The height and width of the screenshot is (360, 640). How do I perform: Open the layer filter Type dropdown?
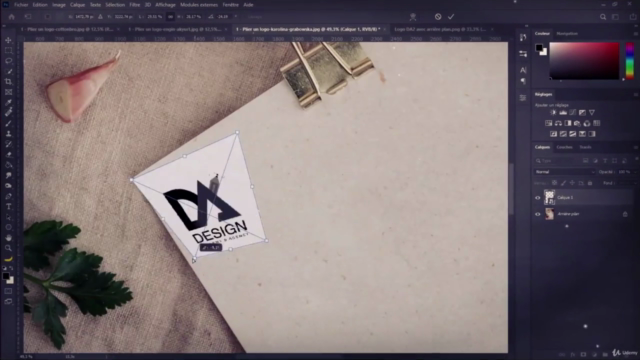pos(557,161)
